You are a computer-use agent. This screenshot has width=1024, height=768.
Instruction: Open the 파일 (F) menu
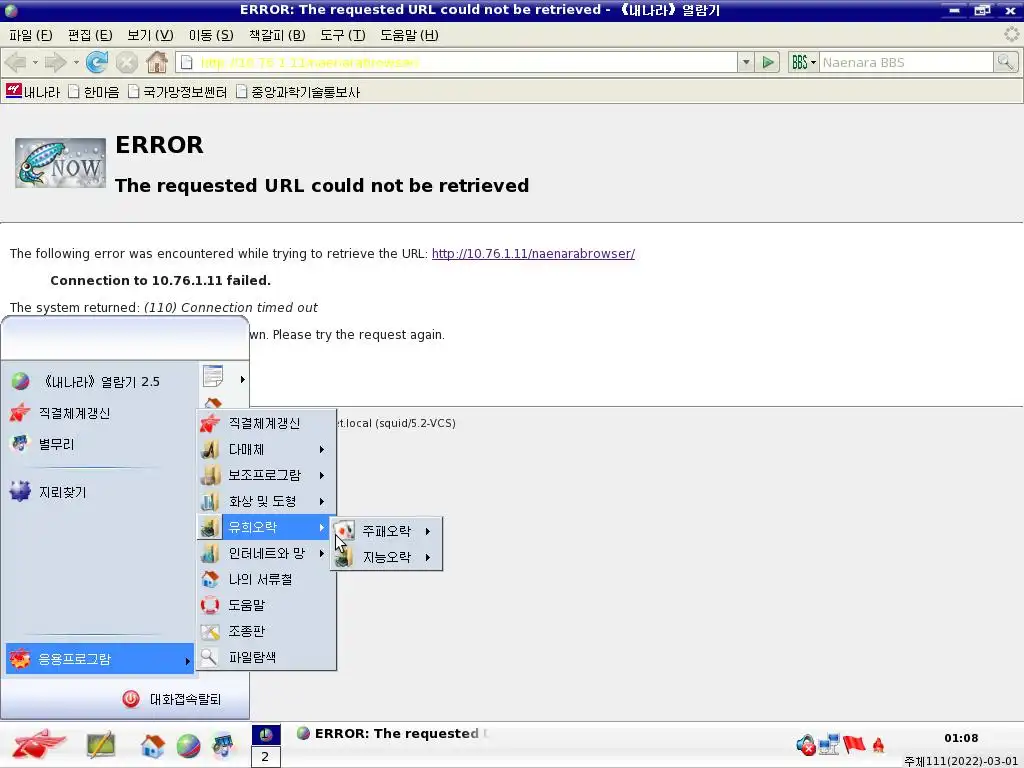click(x=31, y=35)
